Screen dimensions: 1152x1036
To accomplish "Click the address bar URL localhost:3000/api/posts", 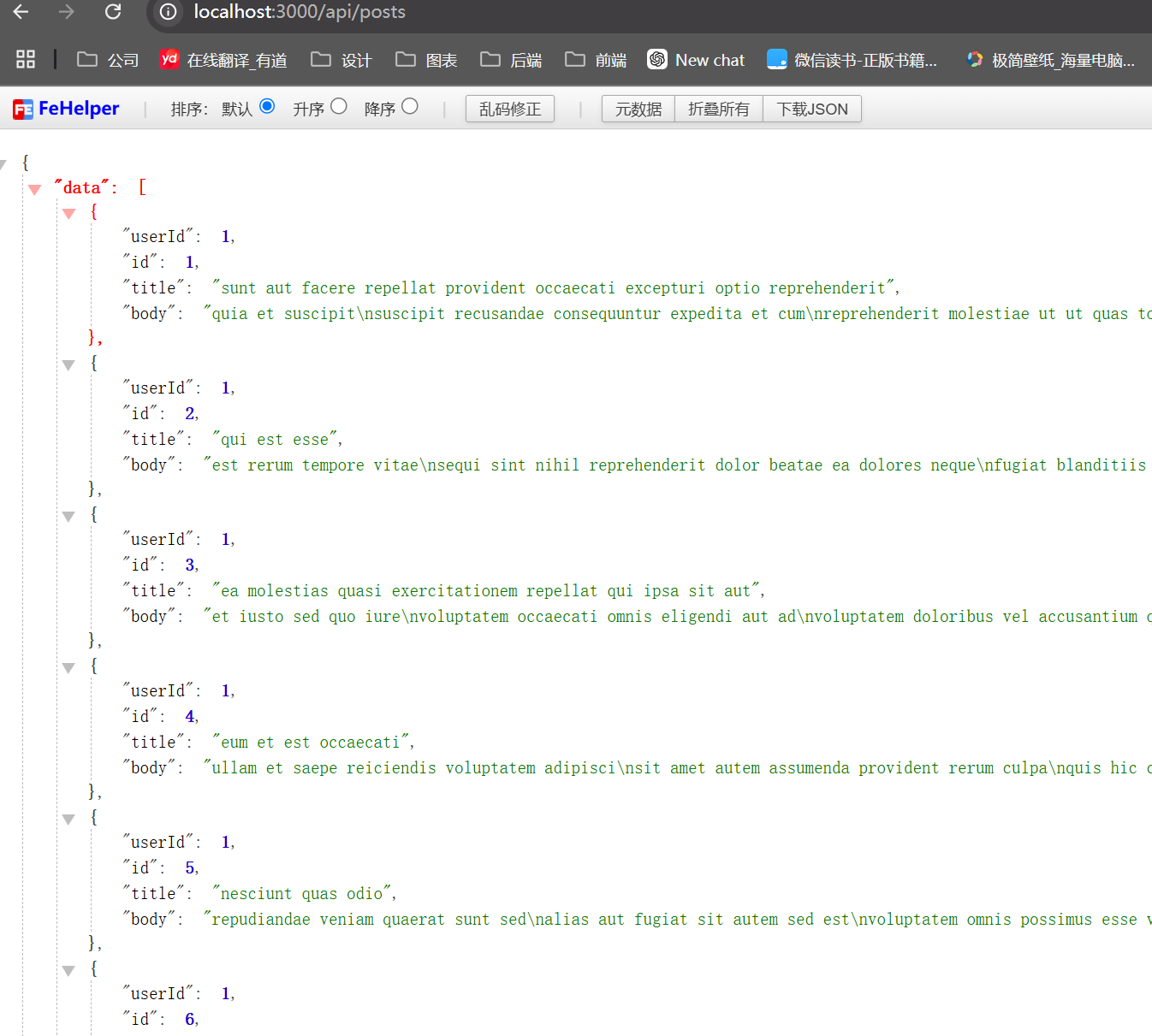I will click(300, 12).
